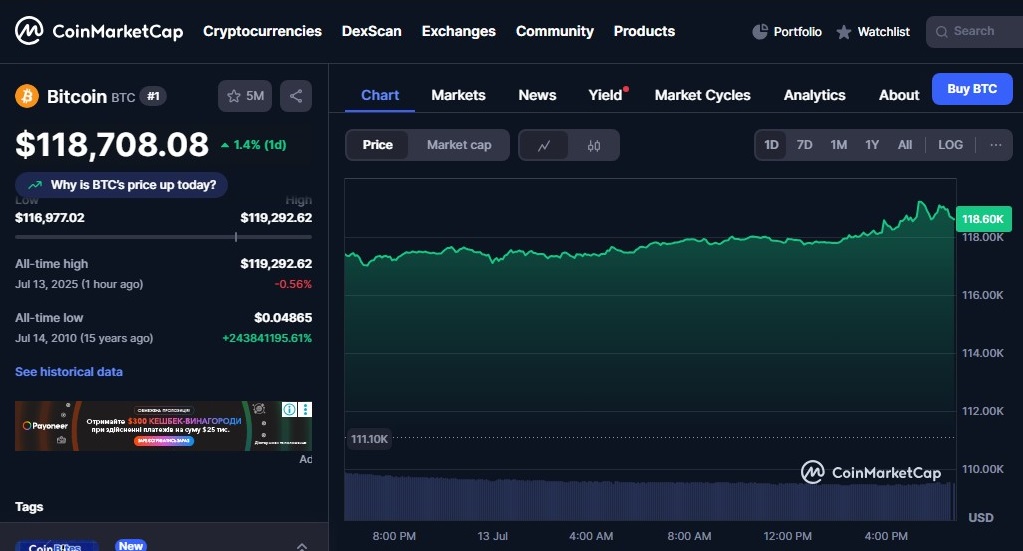This screenshot has width=1023, height=551.
Task: Open See historical data link
Action: click(69, 372)
